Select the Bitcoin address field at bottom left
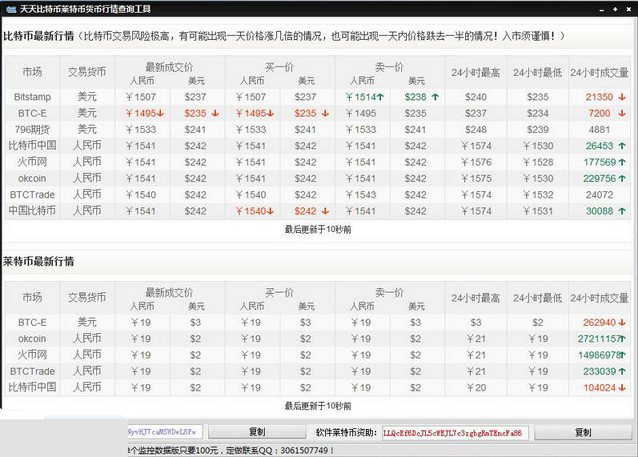 (165, 432)
